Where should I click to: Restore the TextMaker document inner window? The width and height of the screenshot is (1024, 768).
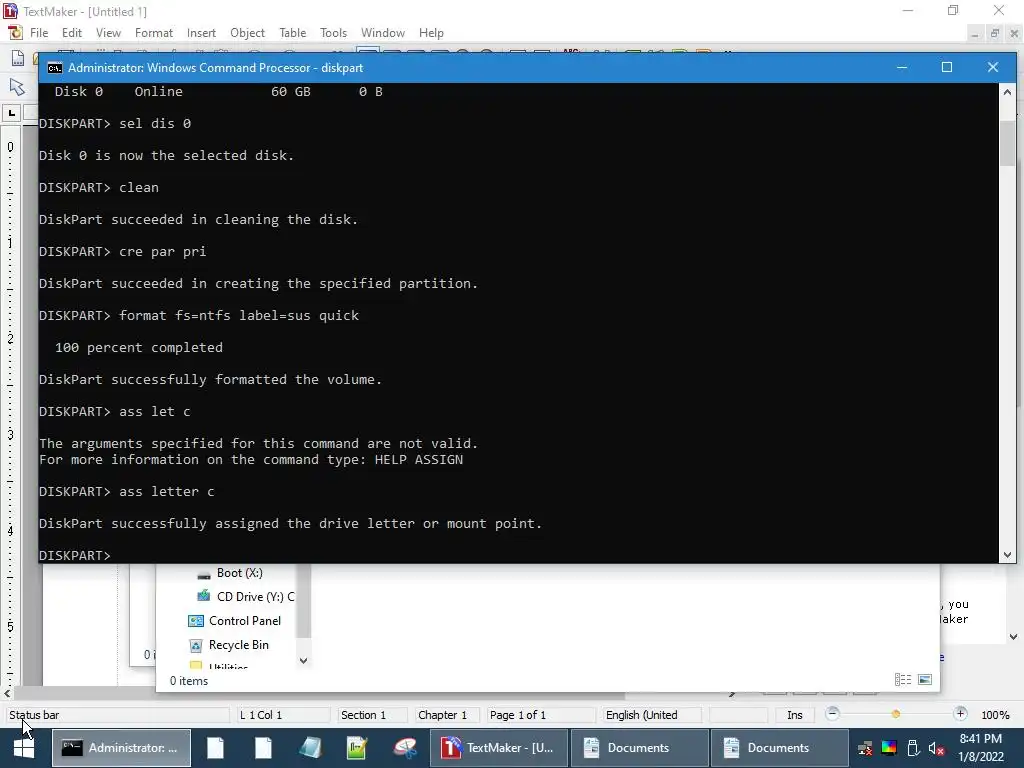click(x=995, y=33)
